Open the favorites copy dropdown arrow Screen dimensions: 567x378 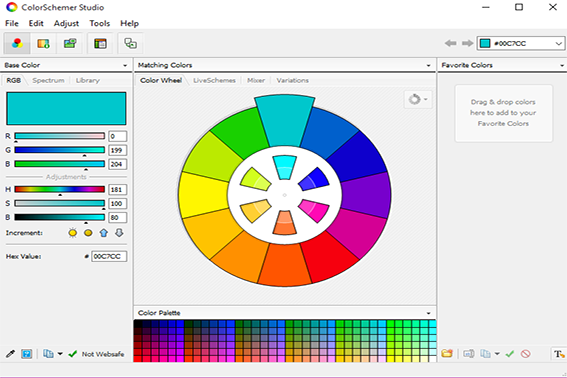(x=497, y=354)
